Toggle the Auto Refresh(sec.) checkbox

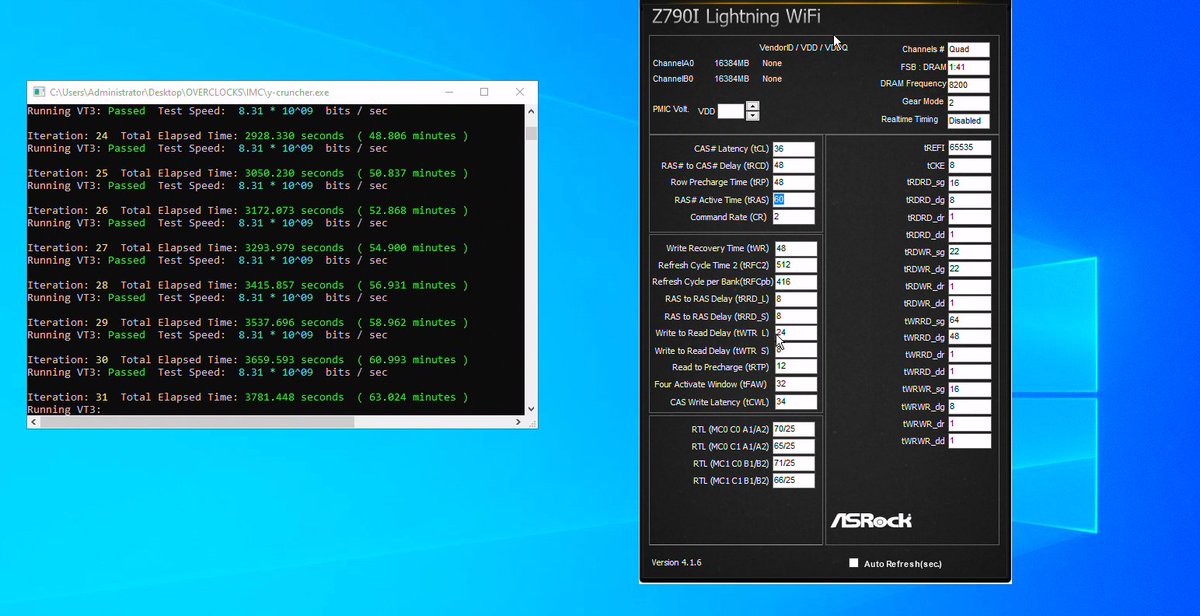854,563
